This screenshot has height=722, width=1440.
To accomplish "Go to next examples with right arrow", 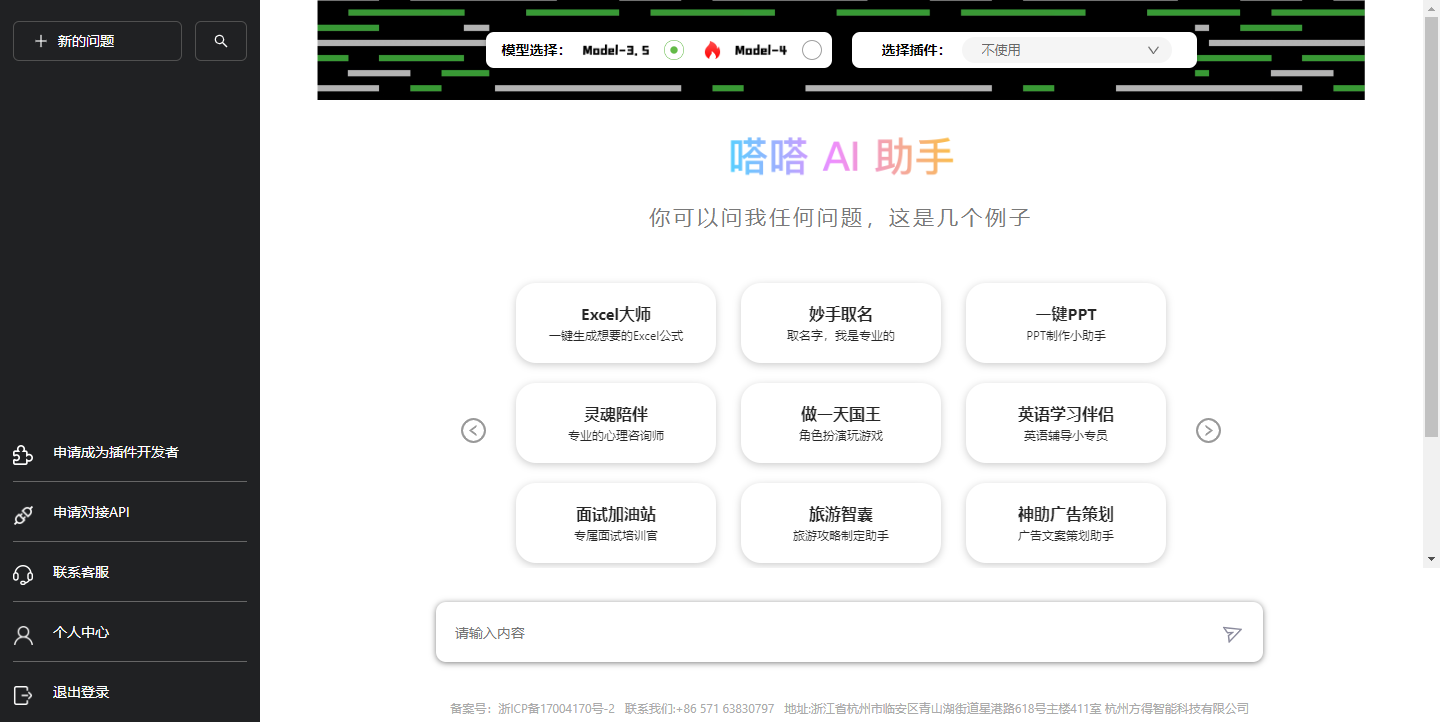I will (1208, 430).
